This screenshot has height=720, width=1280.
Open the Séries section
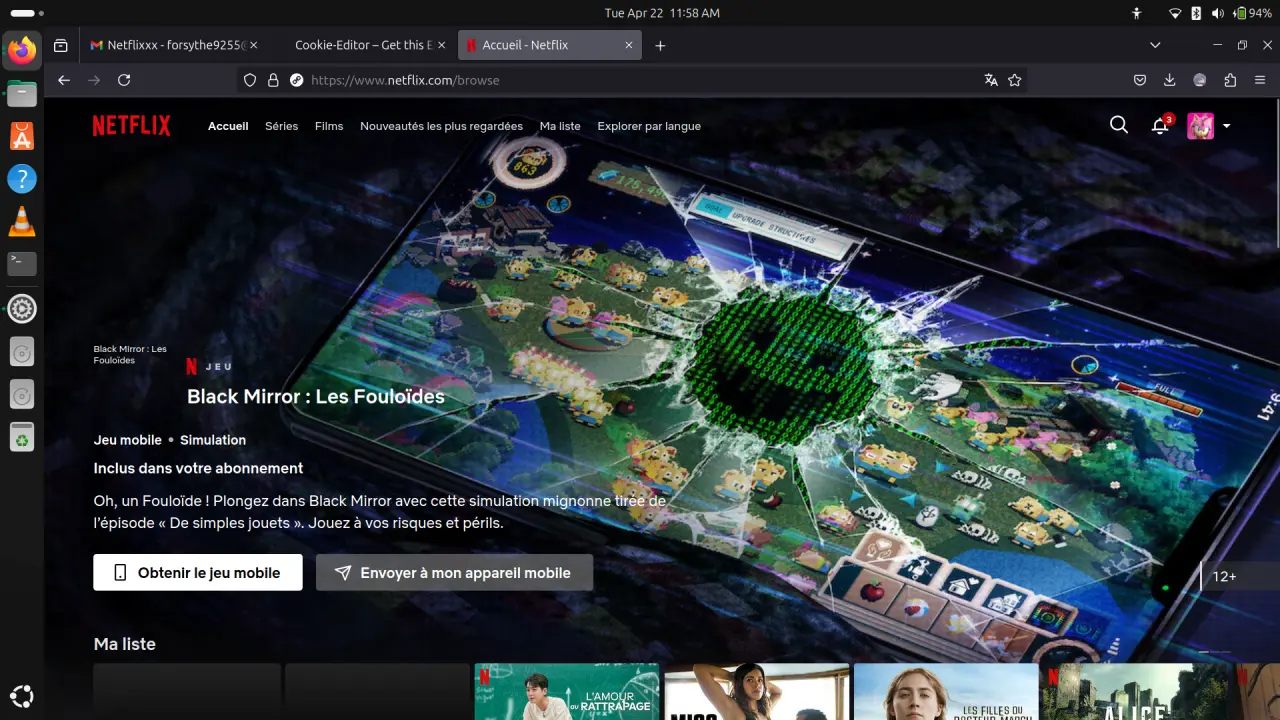click(x=281, y=126)
